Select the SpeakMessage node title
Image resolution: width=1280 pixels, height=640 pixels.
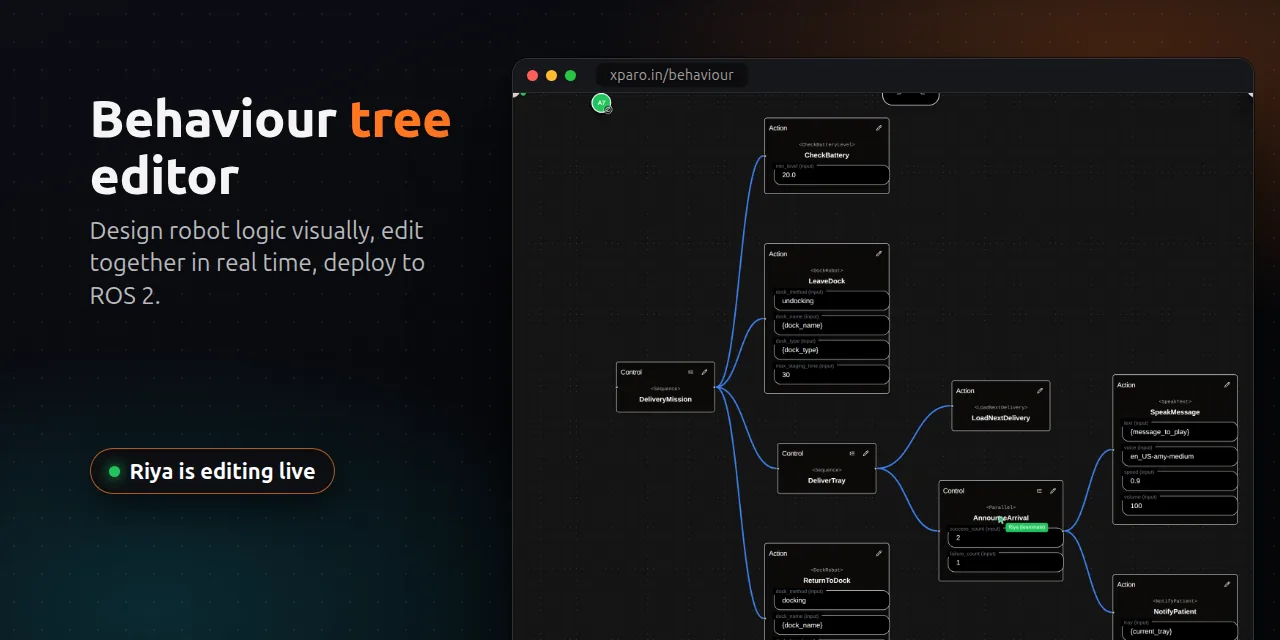coord(1175,412)
